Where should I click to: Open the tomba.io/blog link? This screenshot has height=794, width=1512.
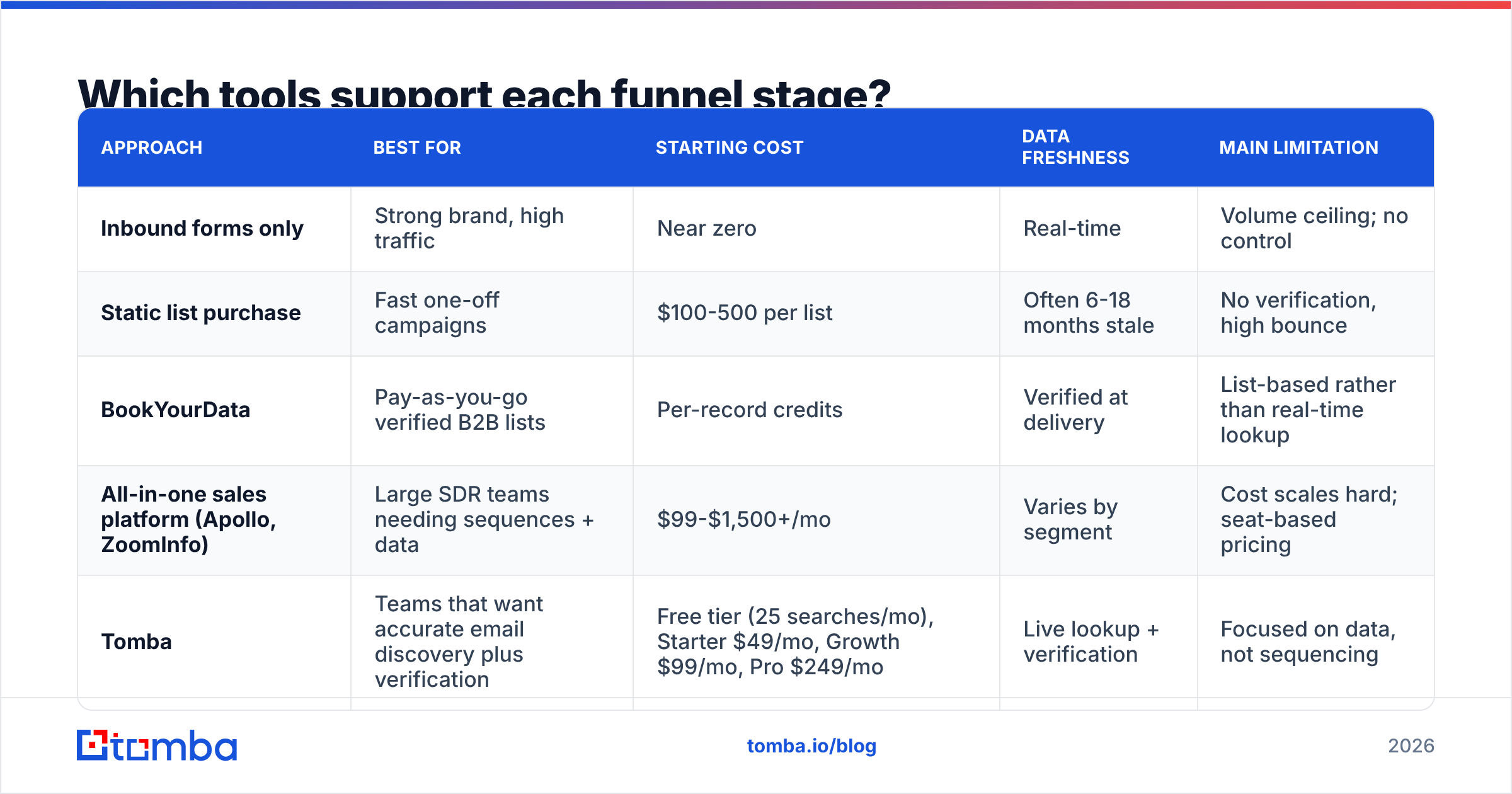811,746
